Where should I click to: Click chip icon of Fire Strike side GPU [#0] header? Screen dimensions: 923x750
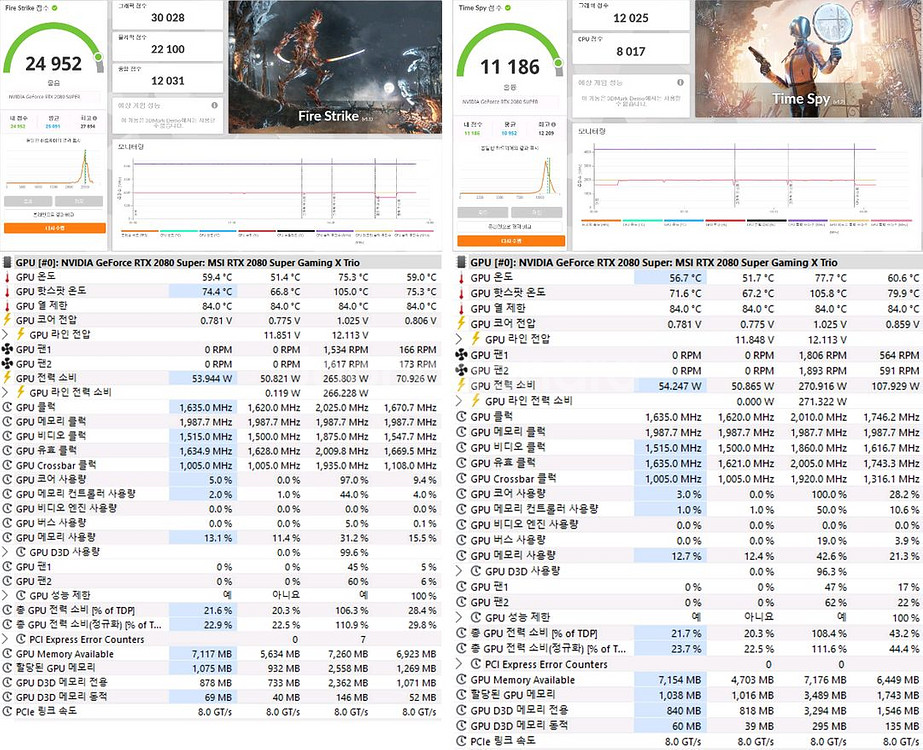click(x=7, y=263)
